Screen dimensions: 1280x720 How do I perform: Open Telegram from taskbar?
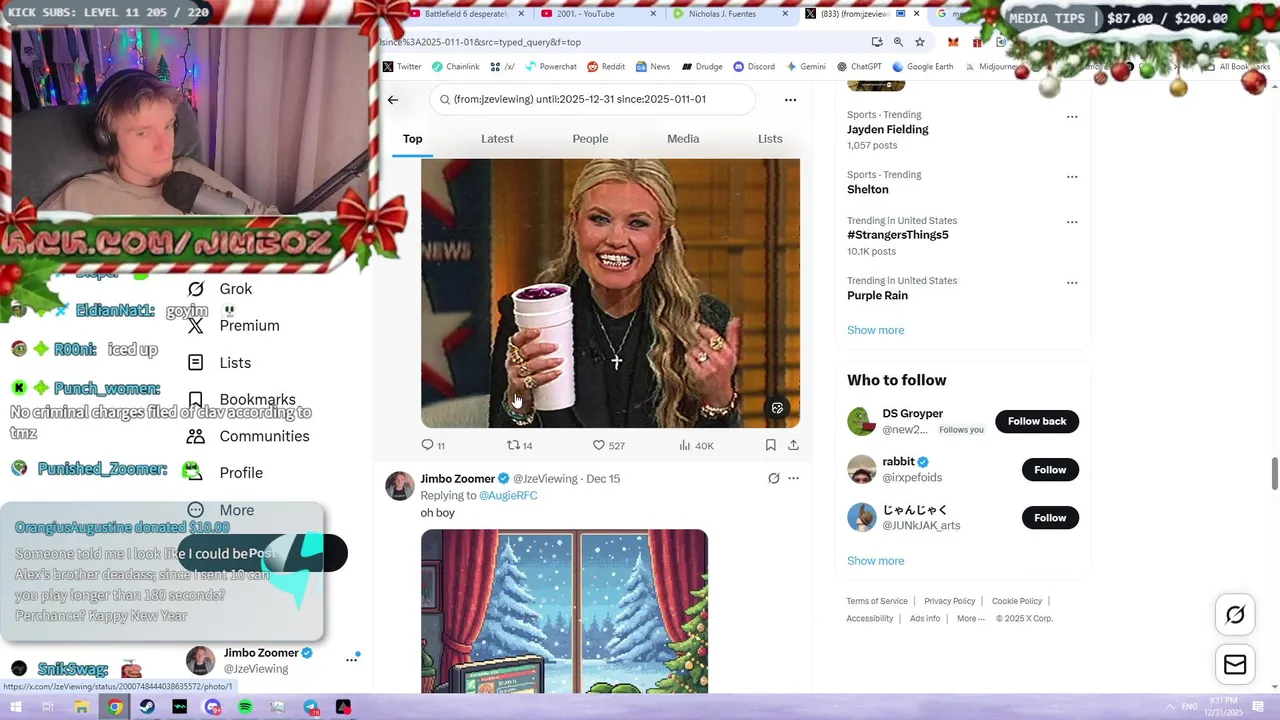(311, 707)
